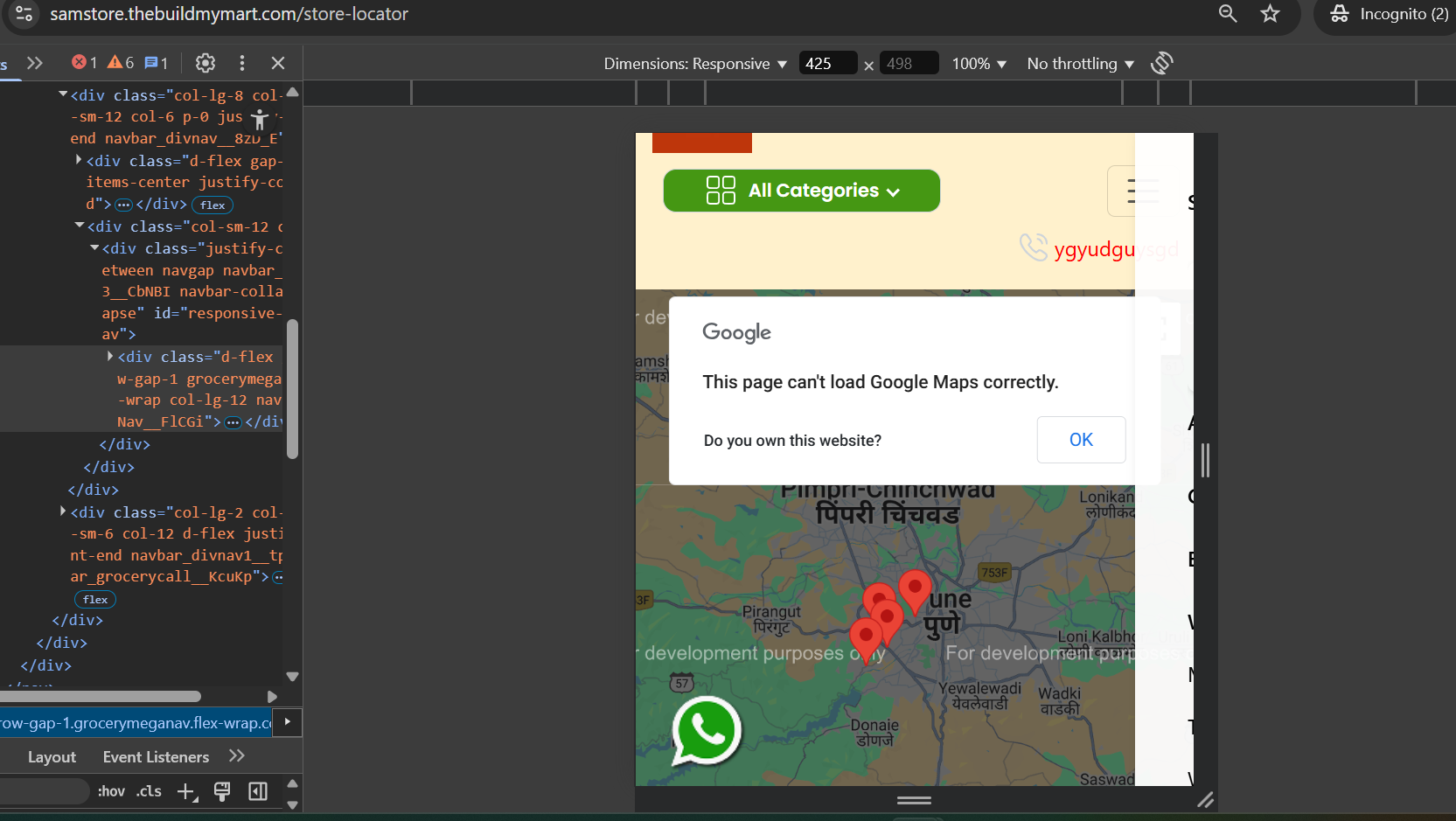Click the viewport corner resize handle
The image size is (1456, 821).
pyautogui.click(x=1205, y=799)
